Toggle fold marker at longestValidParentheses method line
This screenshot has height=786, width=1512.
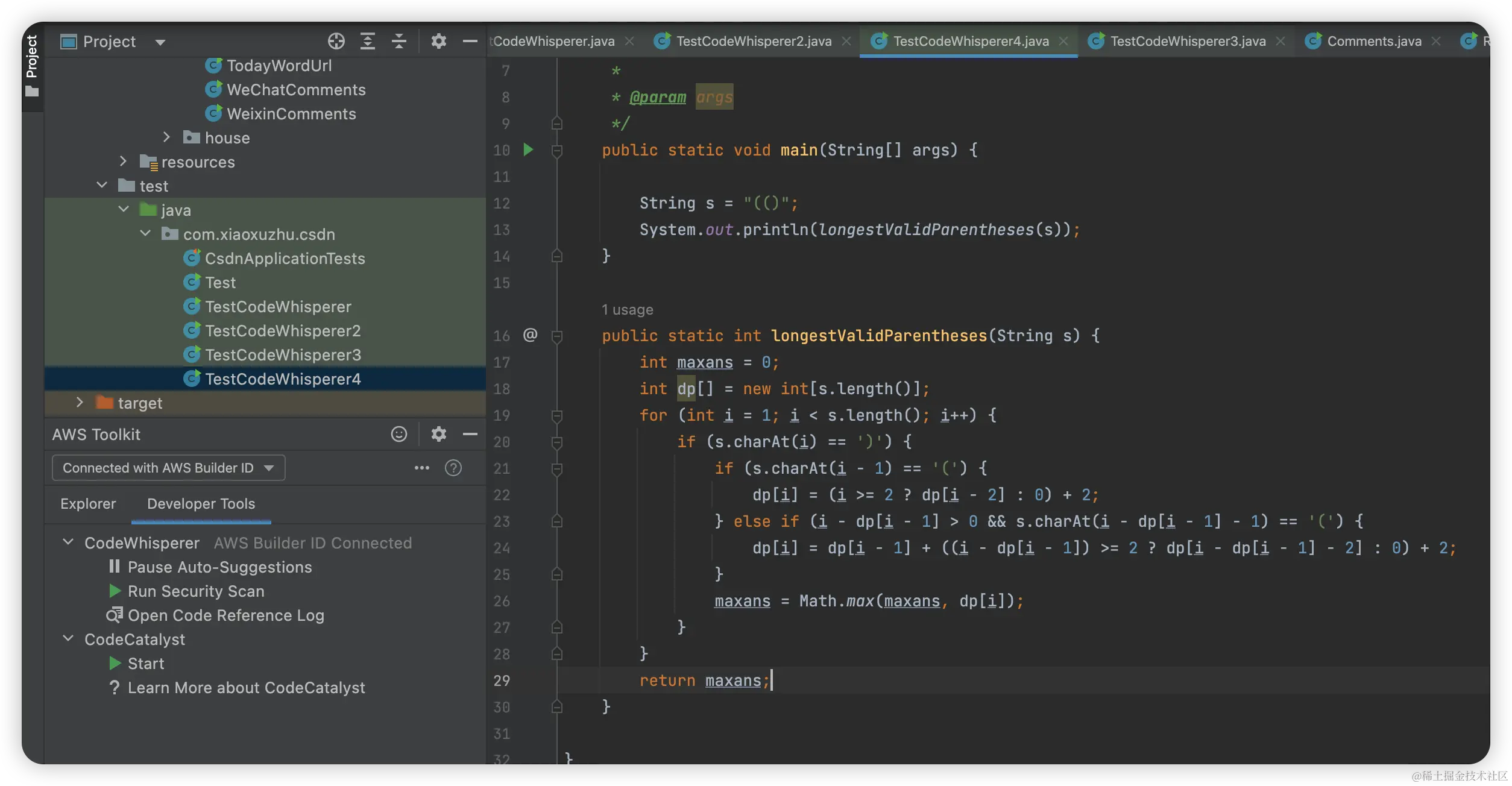557,336
